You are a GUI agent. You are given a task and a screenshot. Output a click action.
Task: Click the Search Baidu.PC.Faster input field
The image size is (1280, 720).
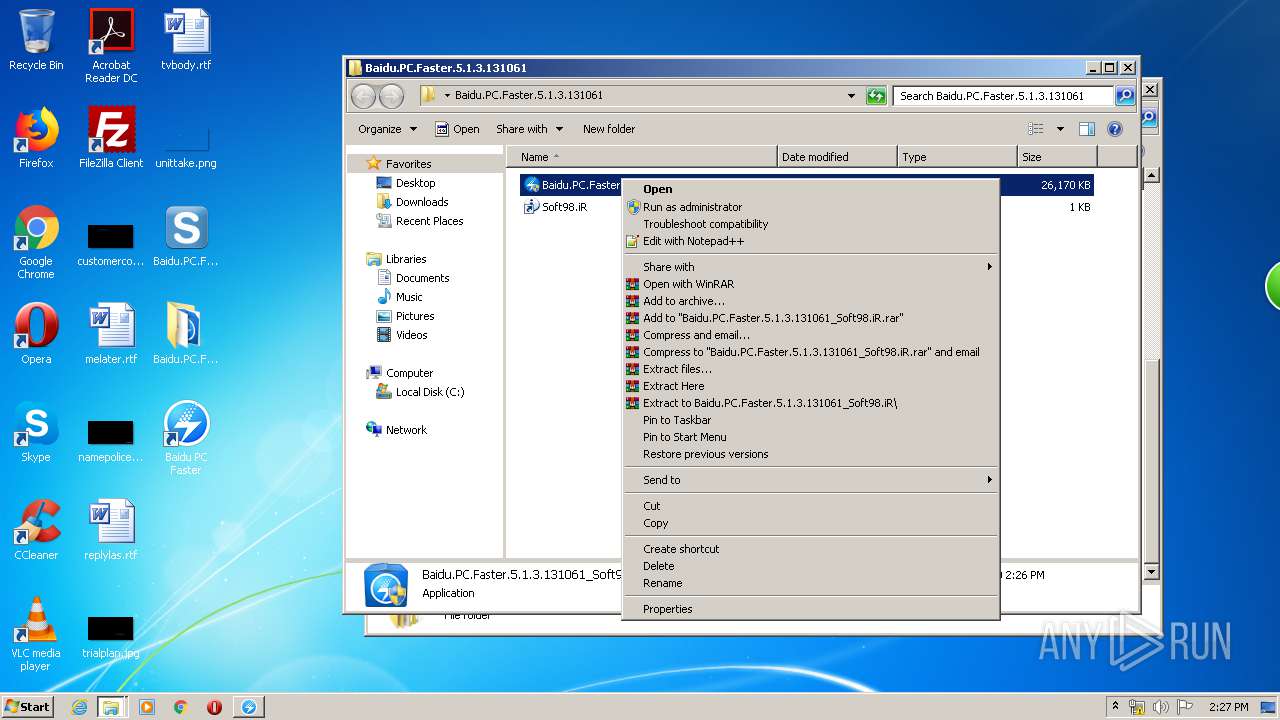tap(1003, 96)
